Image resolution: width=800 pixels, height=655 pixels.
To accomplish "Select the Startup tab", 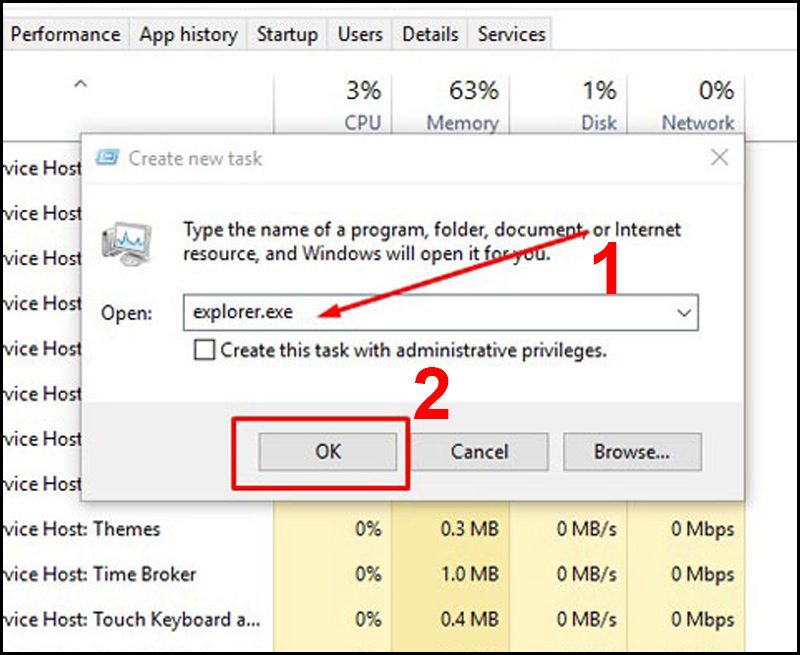I will [x=286, y=34].
